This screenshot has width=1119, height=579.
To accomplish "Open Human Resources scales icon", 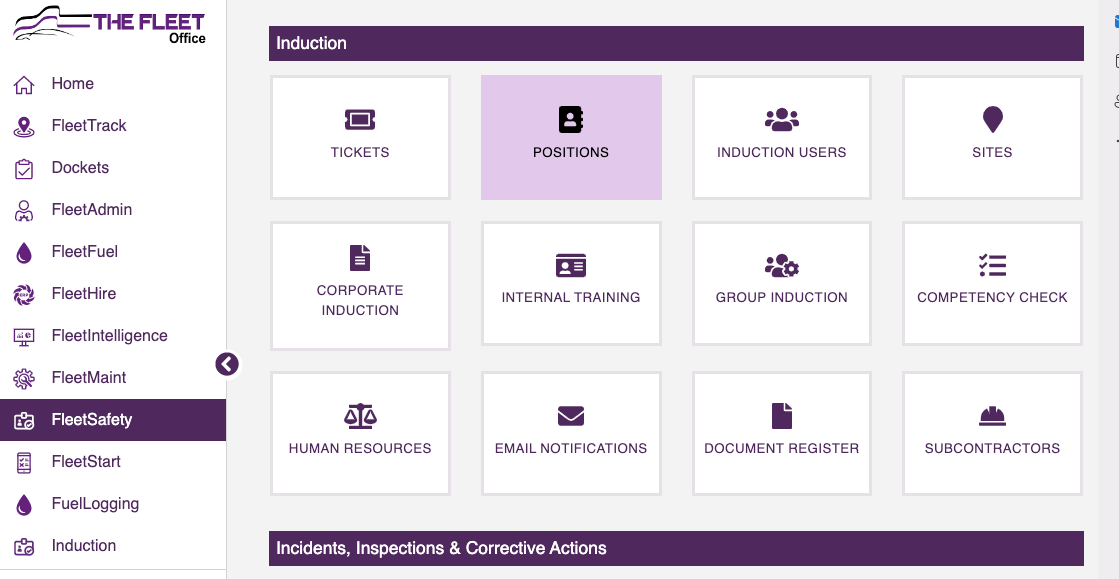I will point(360,416).
